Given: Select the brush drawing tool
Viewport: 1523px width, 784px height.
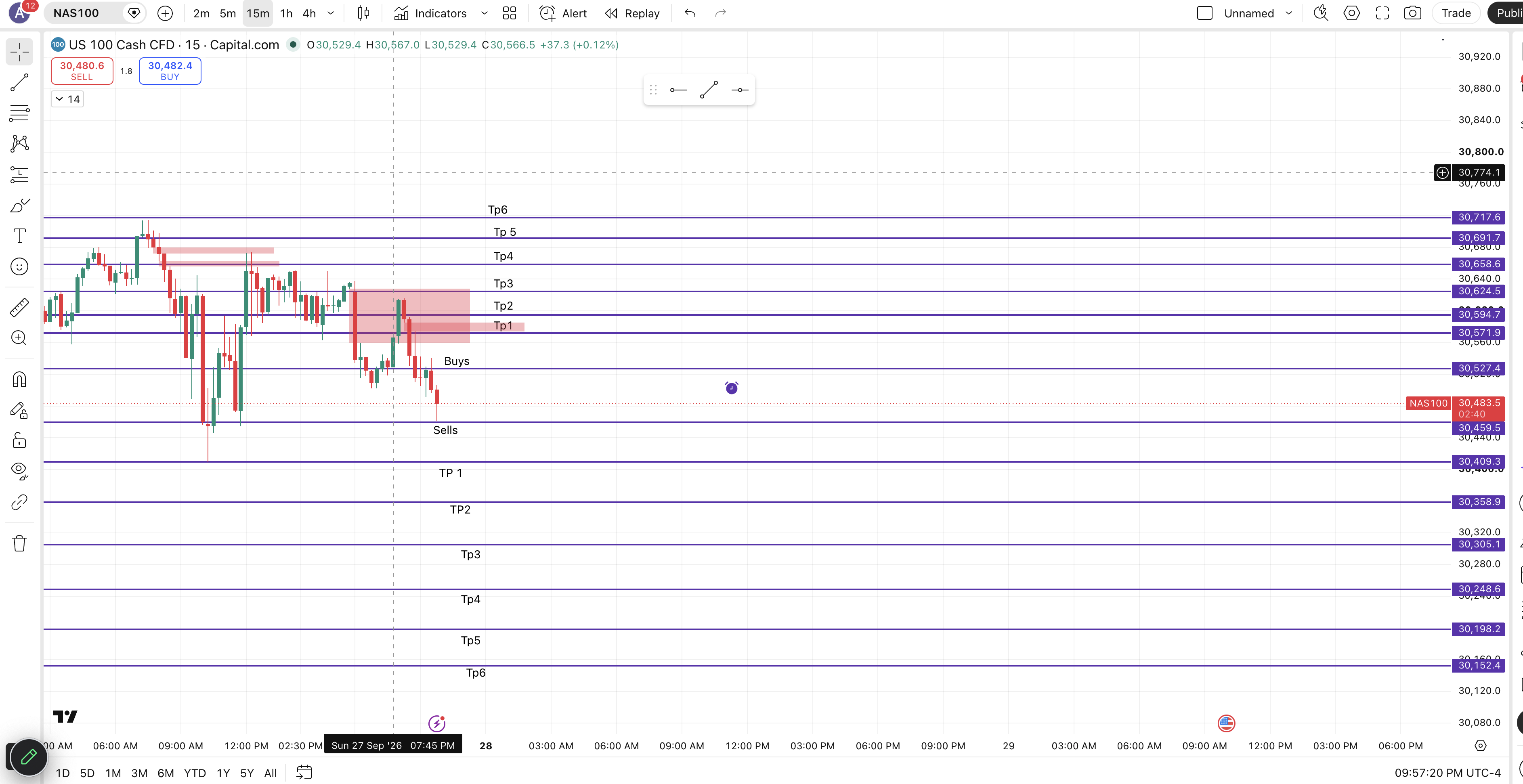Looking at the screenshot, I should [x=19, y=205].
